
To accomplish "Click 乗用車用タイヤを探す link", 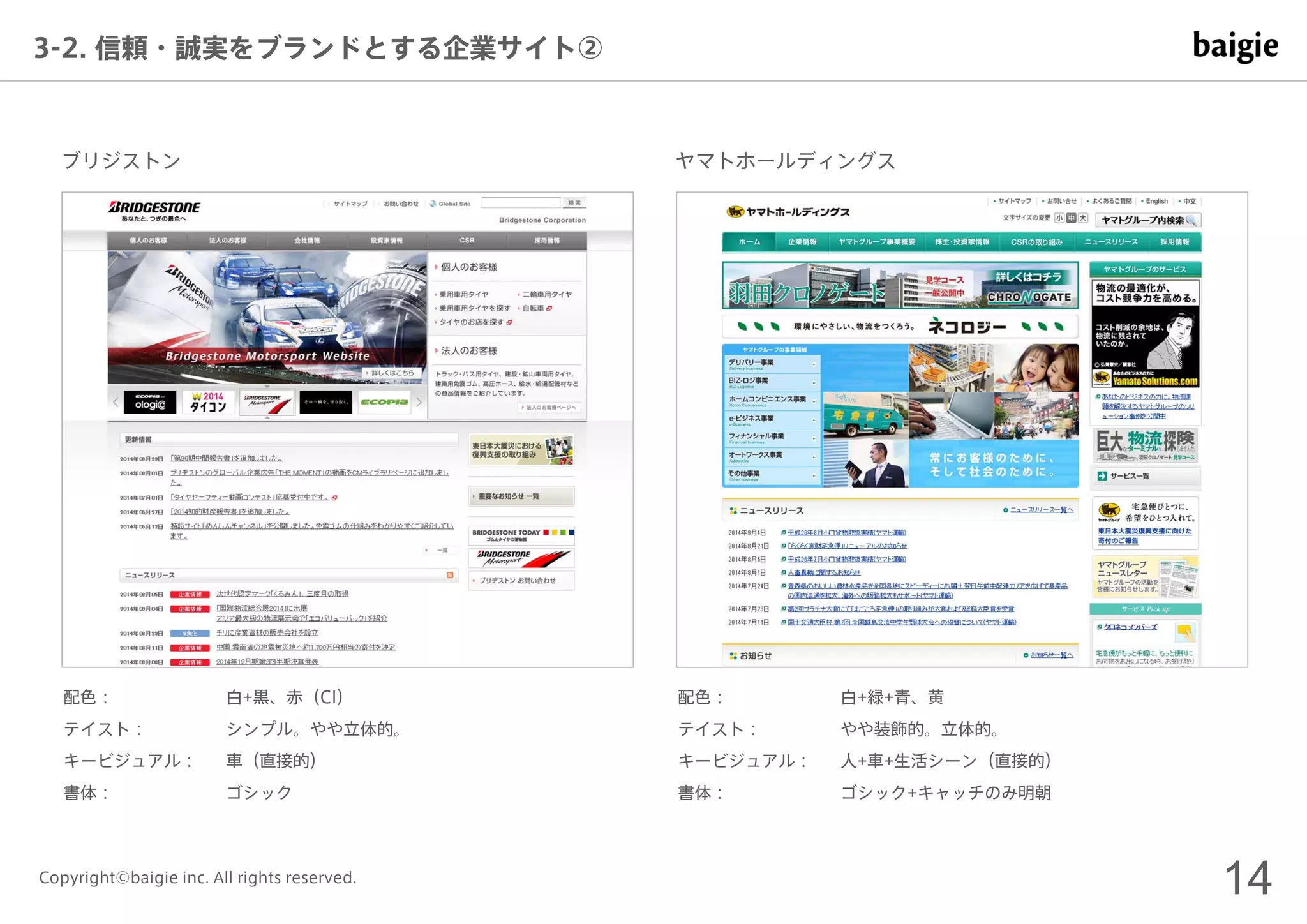I will pyautogui.click(x=474, y=308).
